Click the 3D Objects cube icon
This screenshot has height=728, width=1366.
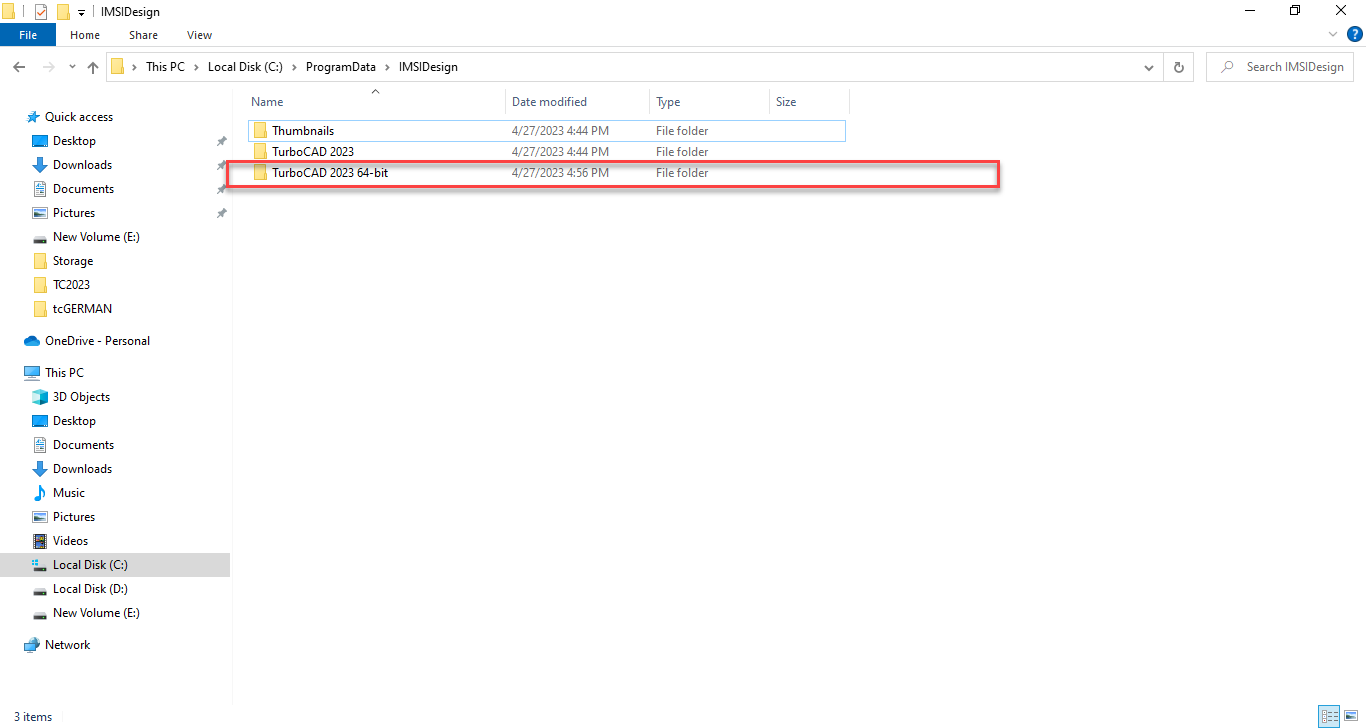pyautogui.click(x=40, y=397)
